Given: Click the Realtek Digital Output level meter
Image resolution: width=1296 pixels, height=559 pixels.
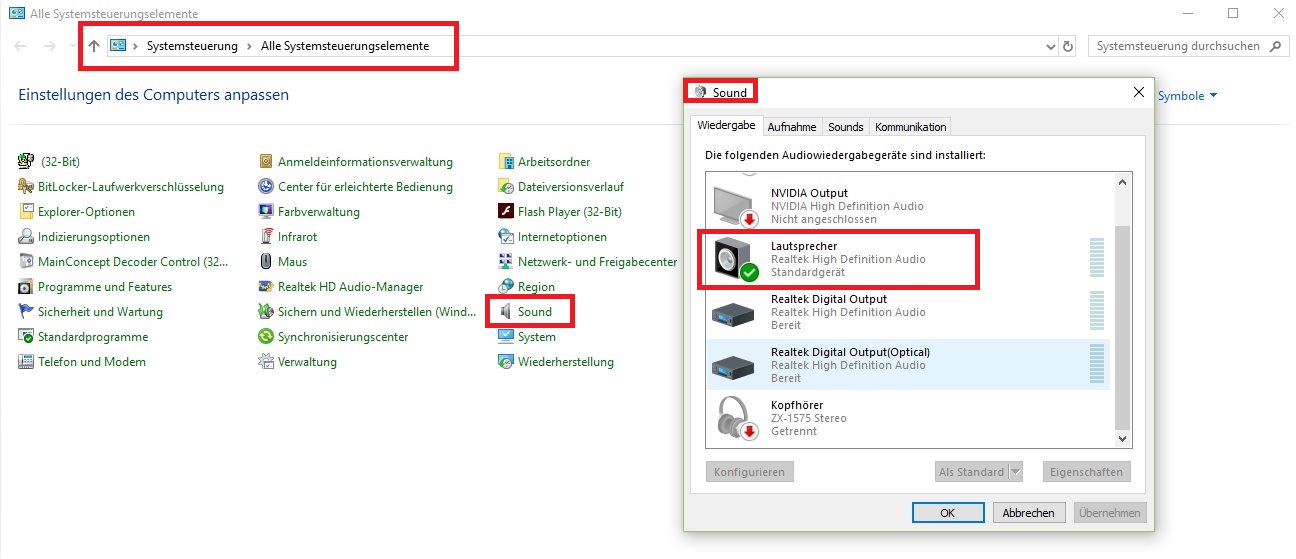Looking at the screenshot, I should [1096, 312].
